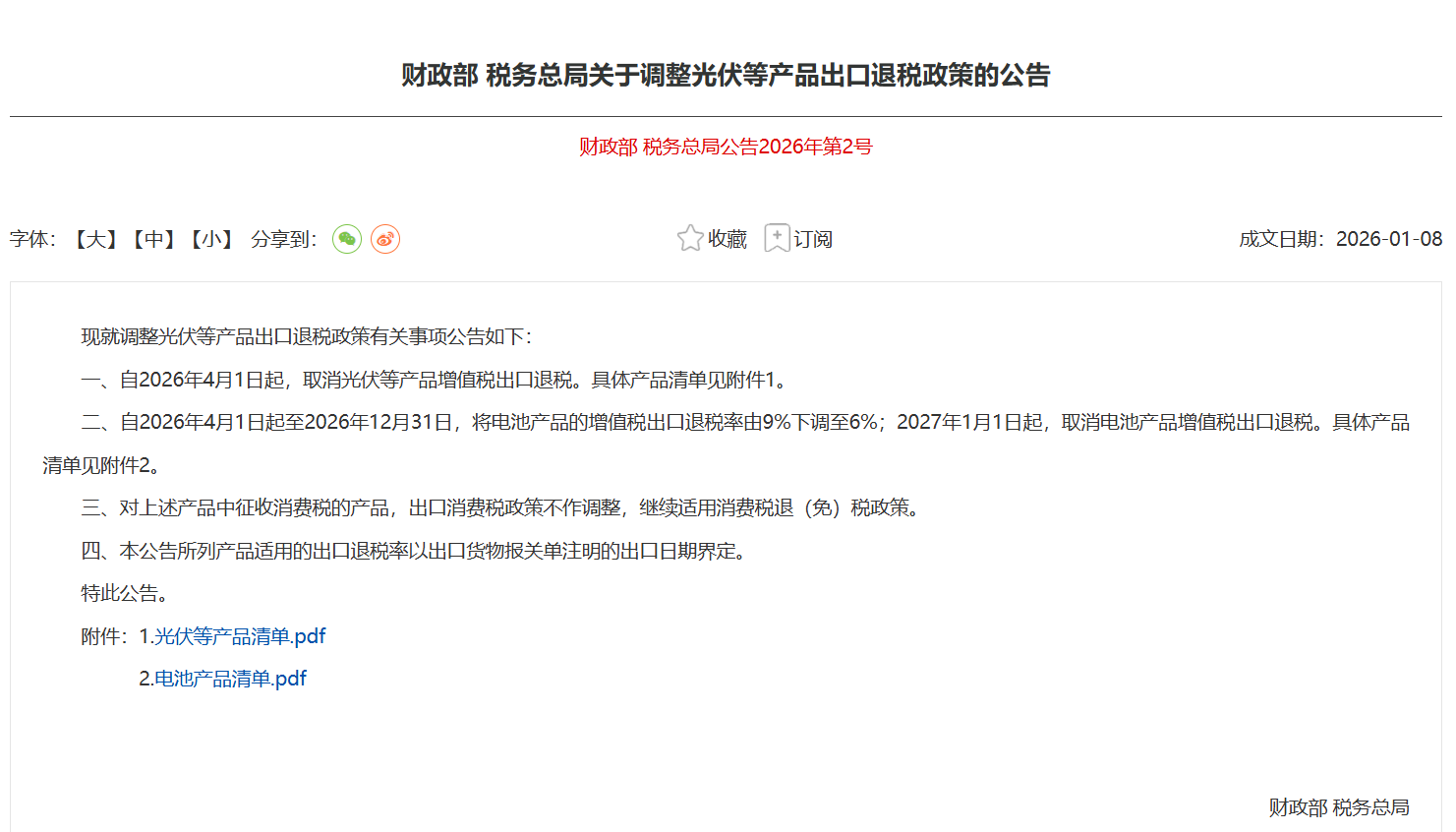Screen dimensions: 1456x832
Task: Click the red 公告2026年第2号 subtitle
Action: [x=726, y=147]
